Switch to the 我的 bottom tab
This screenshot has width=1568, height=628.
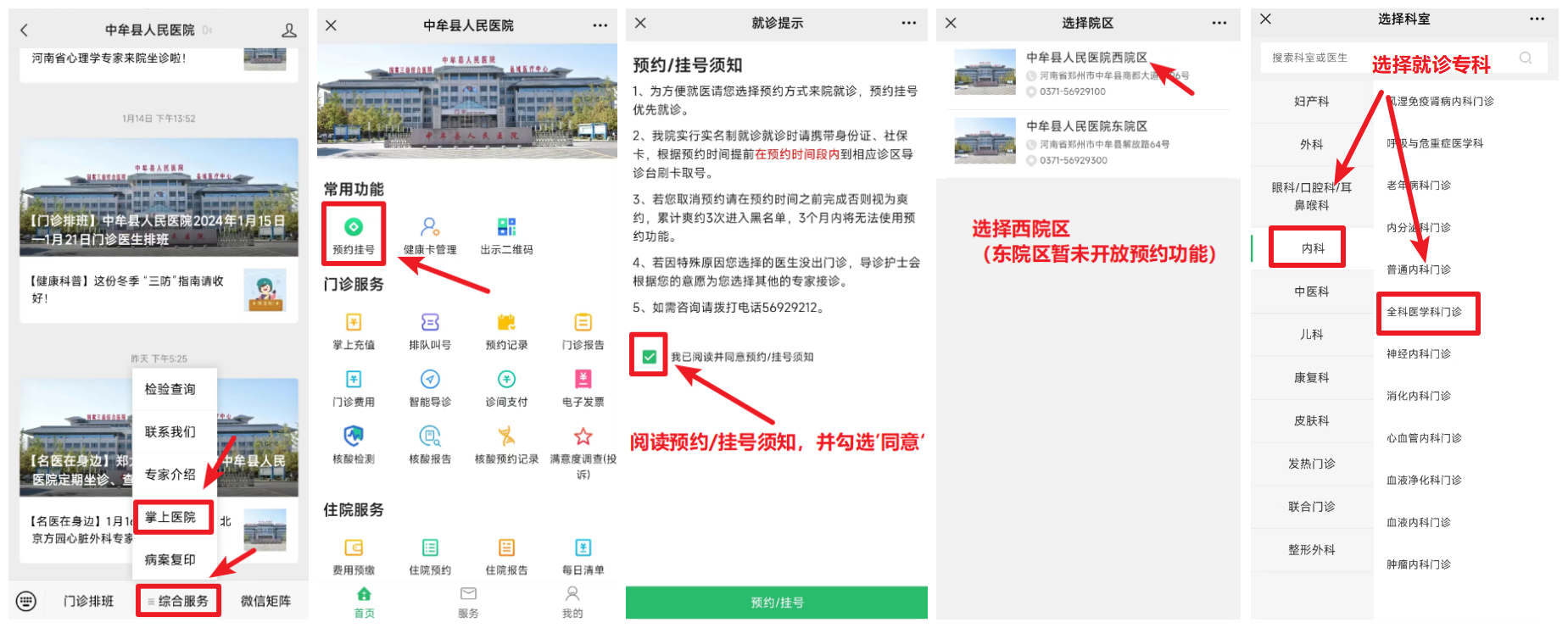(x=572, y=603)
